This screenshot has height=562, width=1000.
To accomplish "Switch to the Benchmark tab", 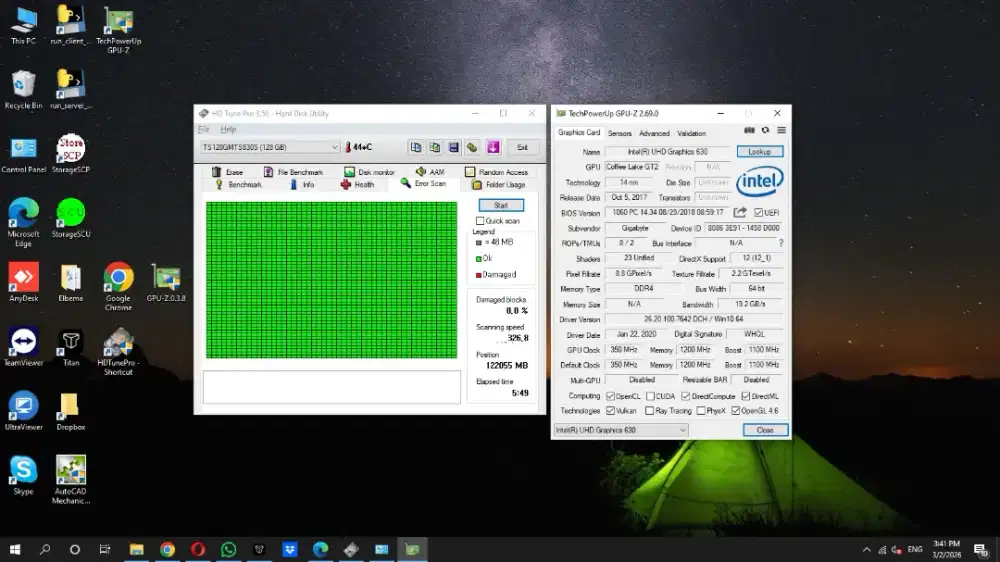I will 239,184.
